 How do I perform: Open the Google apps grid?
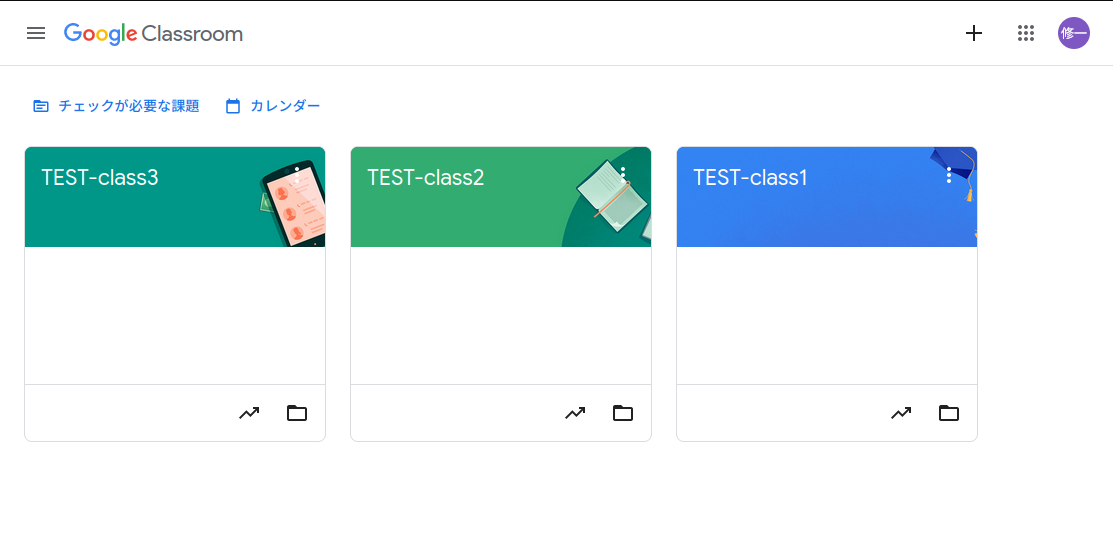click(1025, 33)
